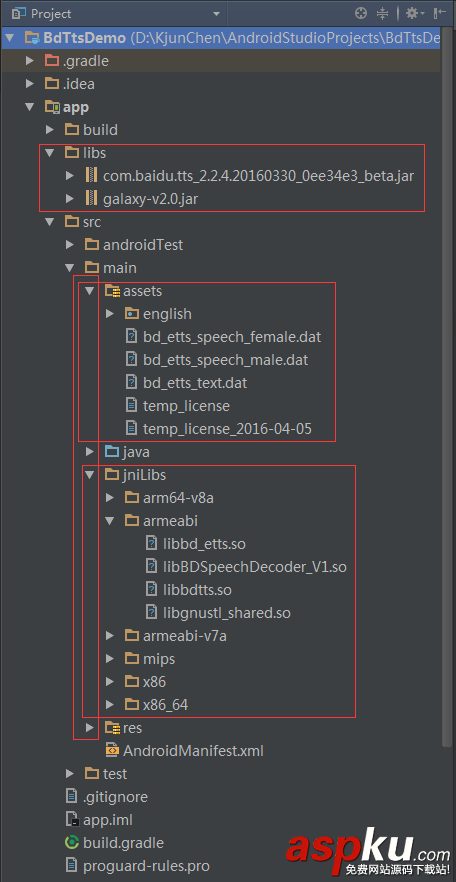Click the app module icon

[52, 107]
